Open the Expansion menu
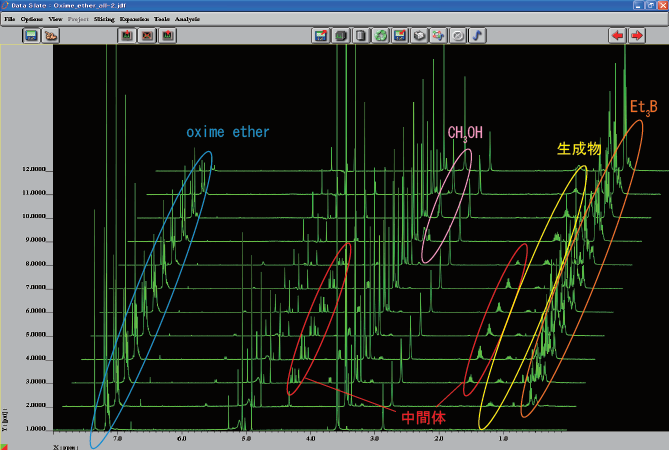 click(x=134, y=19)
